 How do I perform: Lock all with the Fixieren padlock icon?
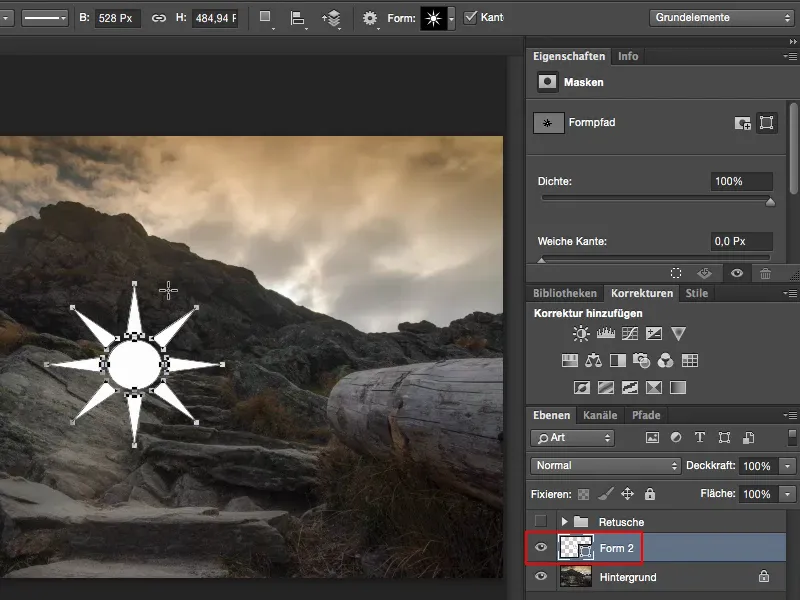tap(650, 494)
